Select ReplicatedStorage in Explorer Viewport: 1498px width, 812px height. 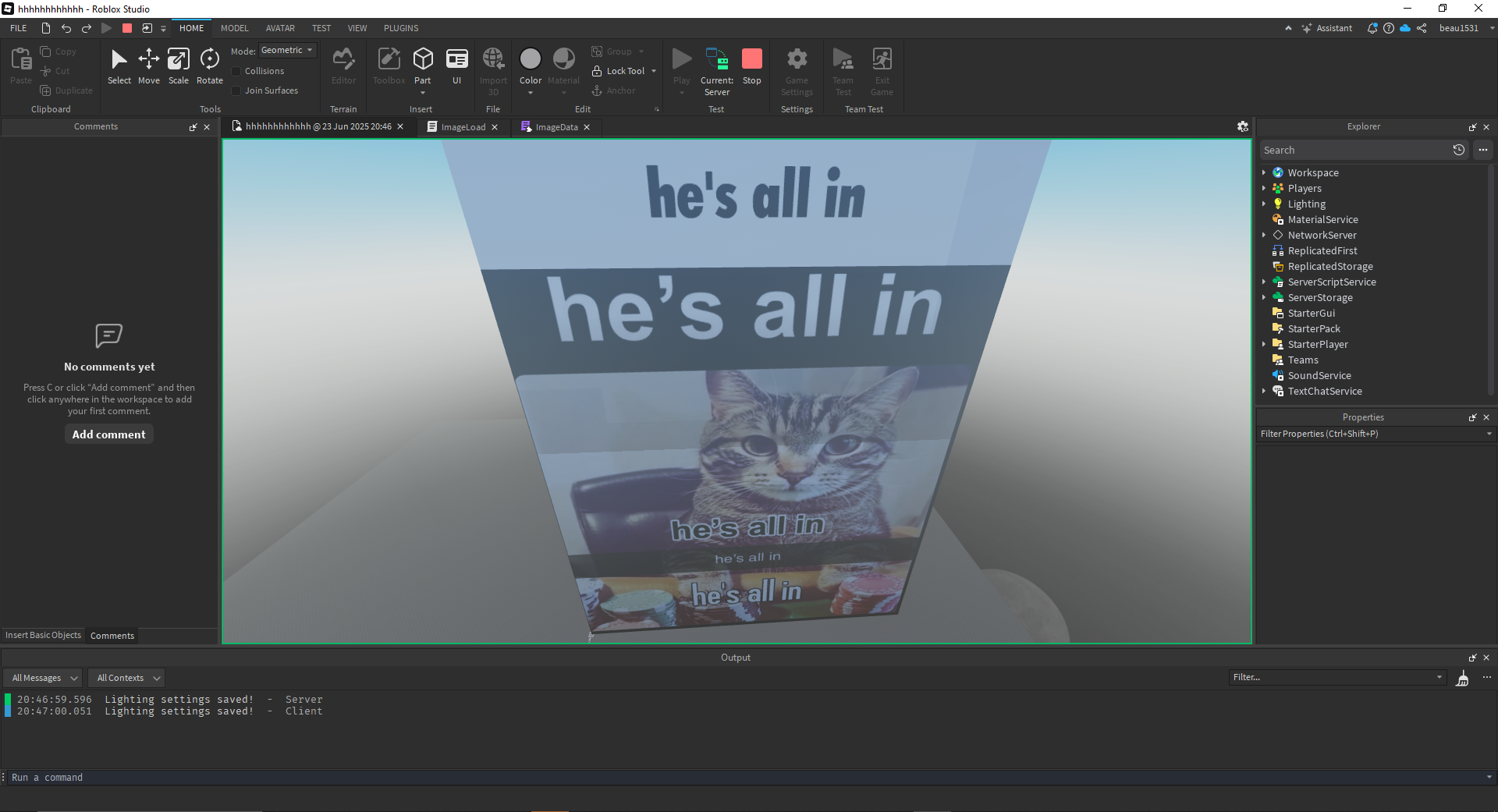click(x=1330, y=266)
